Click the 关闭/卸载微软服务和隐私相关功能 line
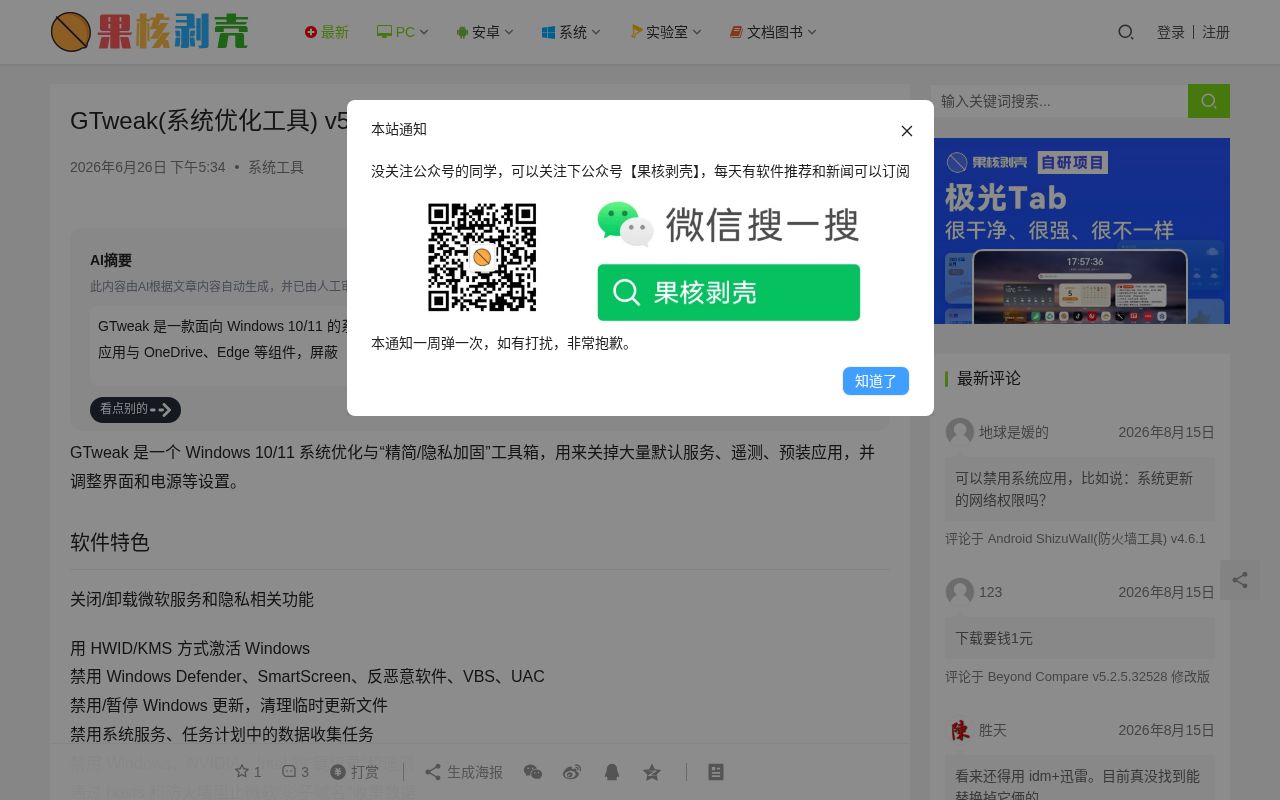Image resolution: width=1280 pixels, height=800 pixels. (x=192, y=599)
